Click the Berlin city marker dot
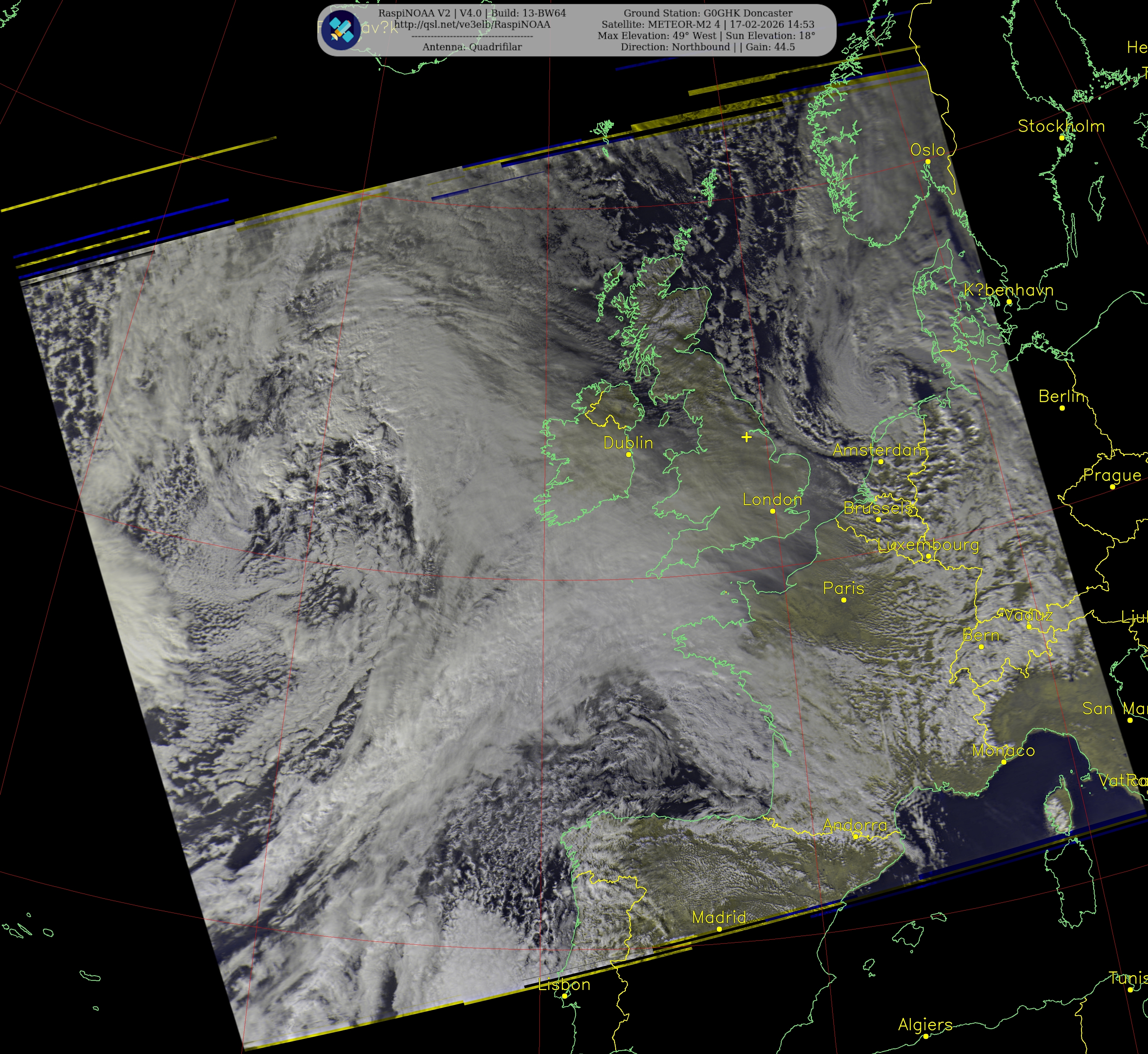 [x=1062, y=408]
